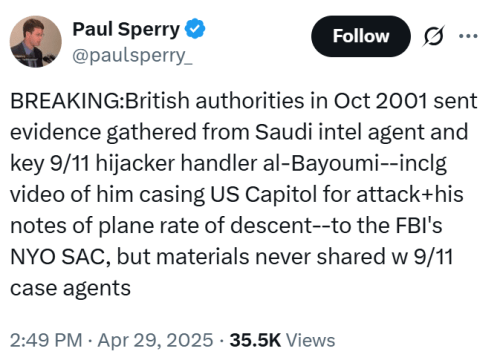Image resolution: width=500 pixels, height=360 pixels.
Task: Open the three-dot more options menu
Action: 468,36
